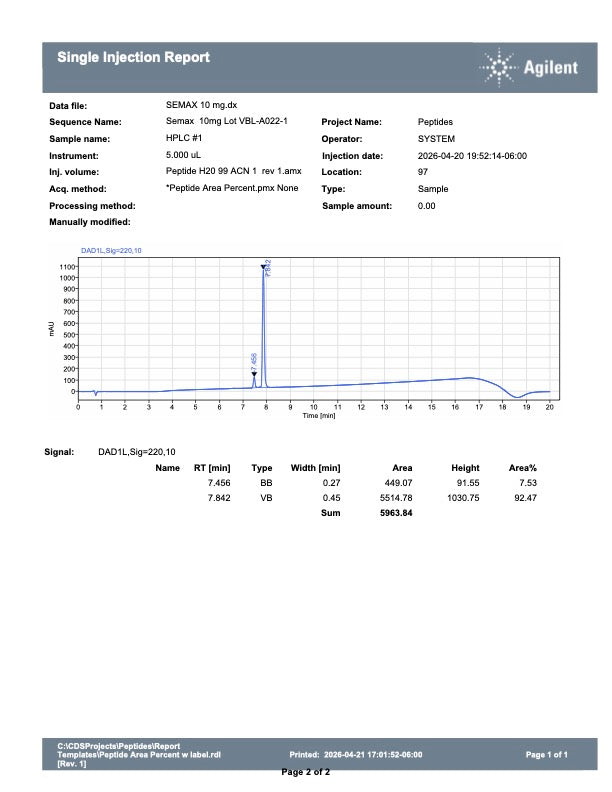The height and width of the screenshot is (792, 612).
Task: Select the 7.53 area percent cell
Action: click(x=528, y=483)
